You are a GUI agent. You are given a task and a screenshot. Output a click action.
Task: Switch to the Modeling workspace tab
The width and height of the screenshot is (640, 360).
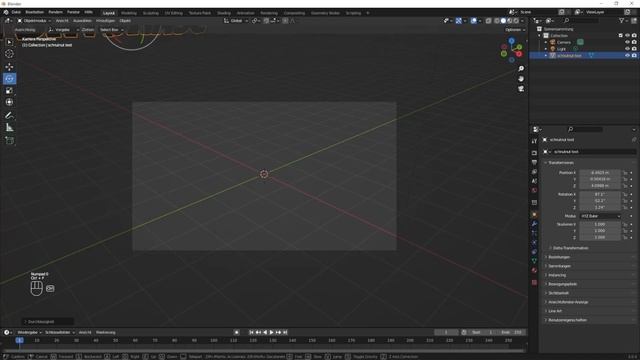pyautogui.click(x=129, y=13)
